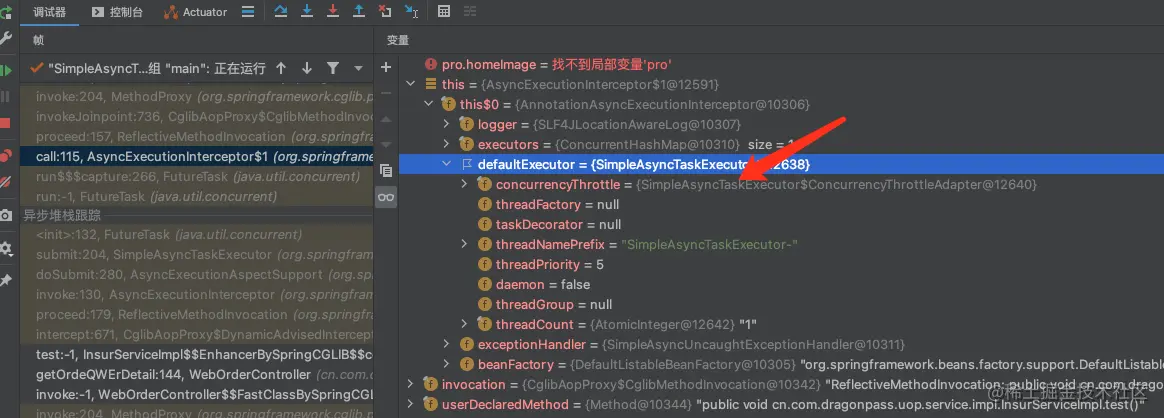Click the Trace Current Stream Chain icon
The width and height of the screenshot is (1164, 418).
tap(470, 11)
